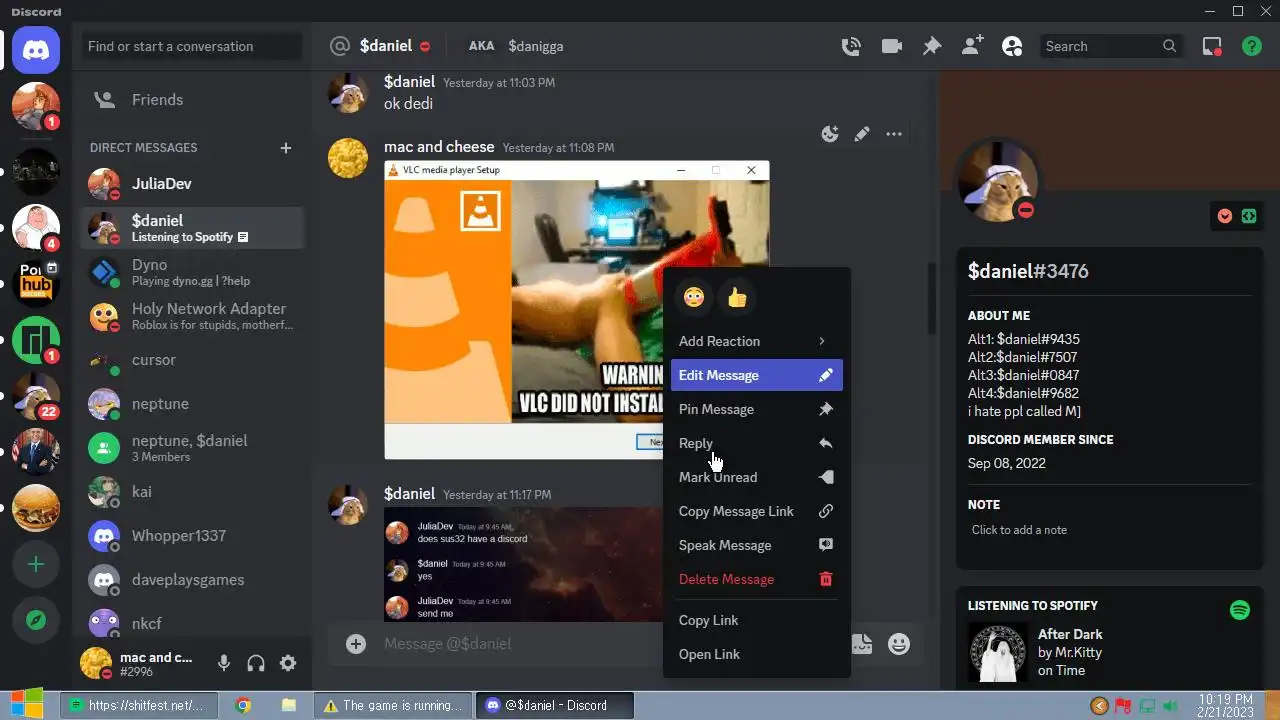Image resolution: width=1280 pixels, height=720 pixels.
Task: Click the Spotify logo in profile panel
Action: pos(1240,610)
